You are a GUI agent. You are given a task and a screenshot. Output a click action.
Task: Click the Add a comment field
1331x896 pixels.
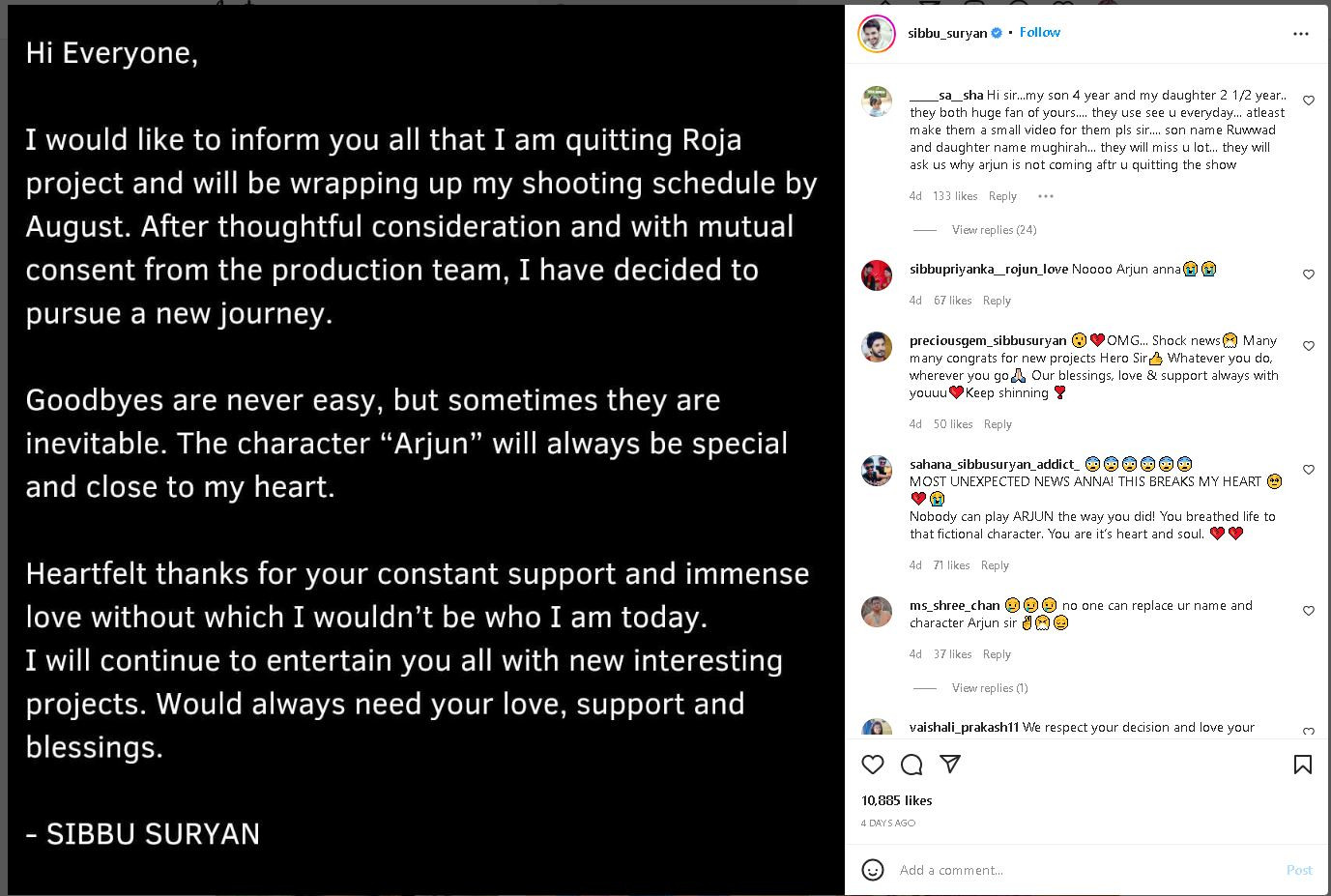pos(1083,870)
